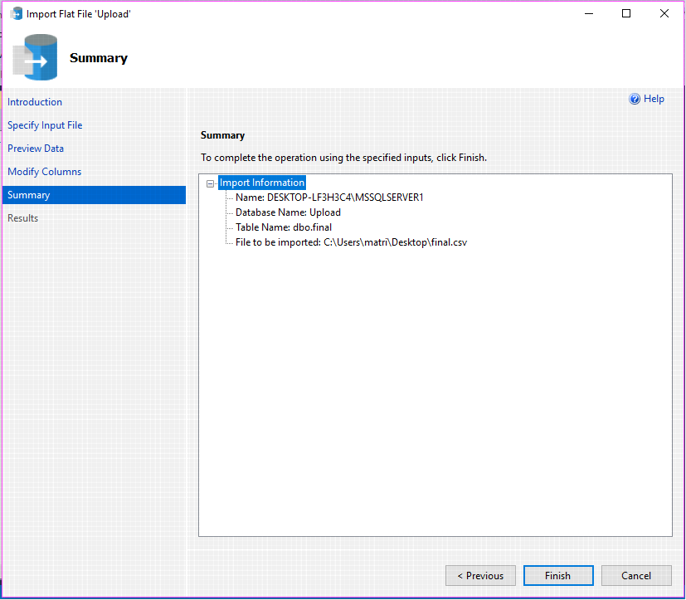Select the Summary step in sidebar
Image resolution: width=686 pixels, height=600 pixels.
point(94,195)
